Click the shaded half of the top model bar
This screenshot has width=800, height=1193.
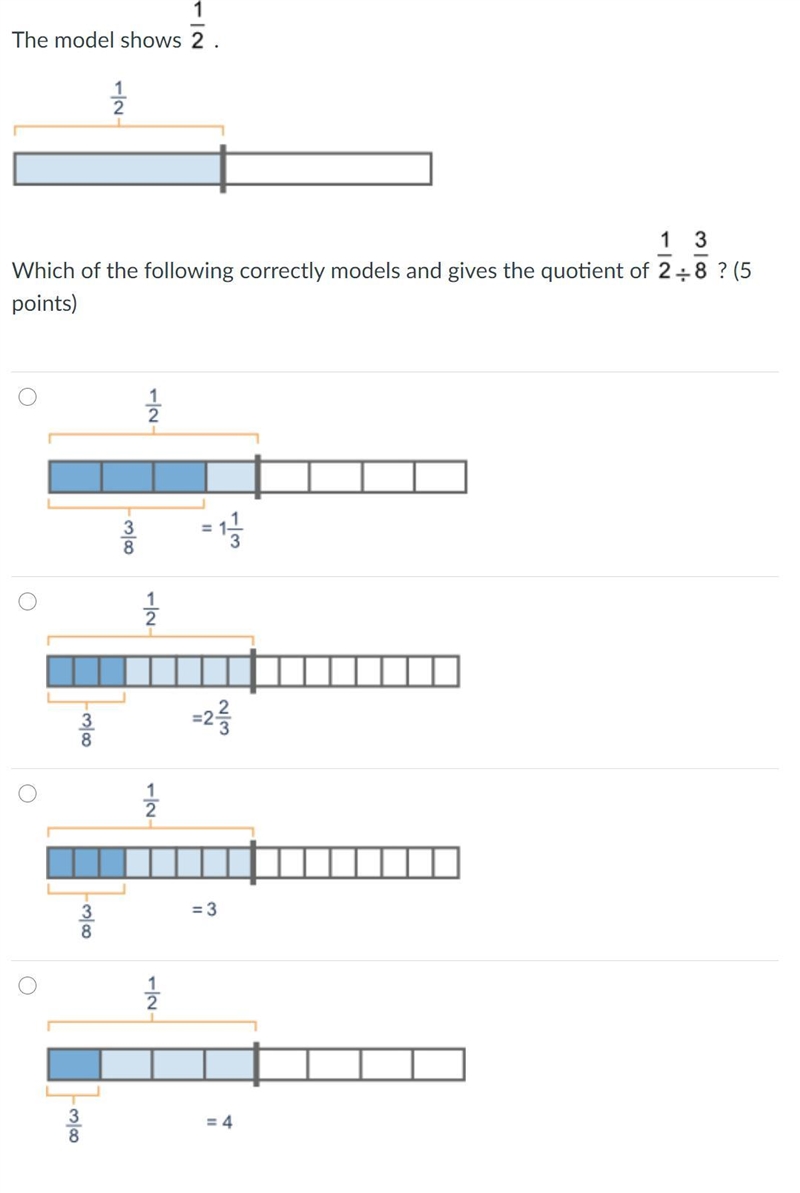[x=118, y=169]
